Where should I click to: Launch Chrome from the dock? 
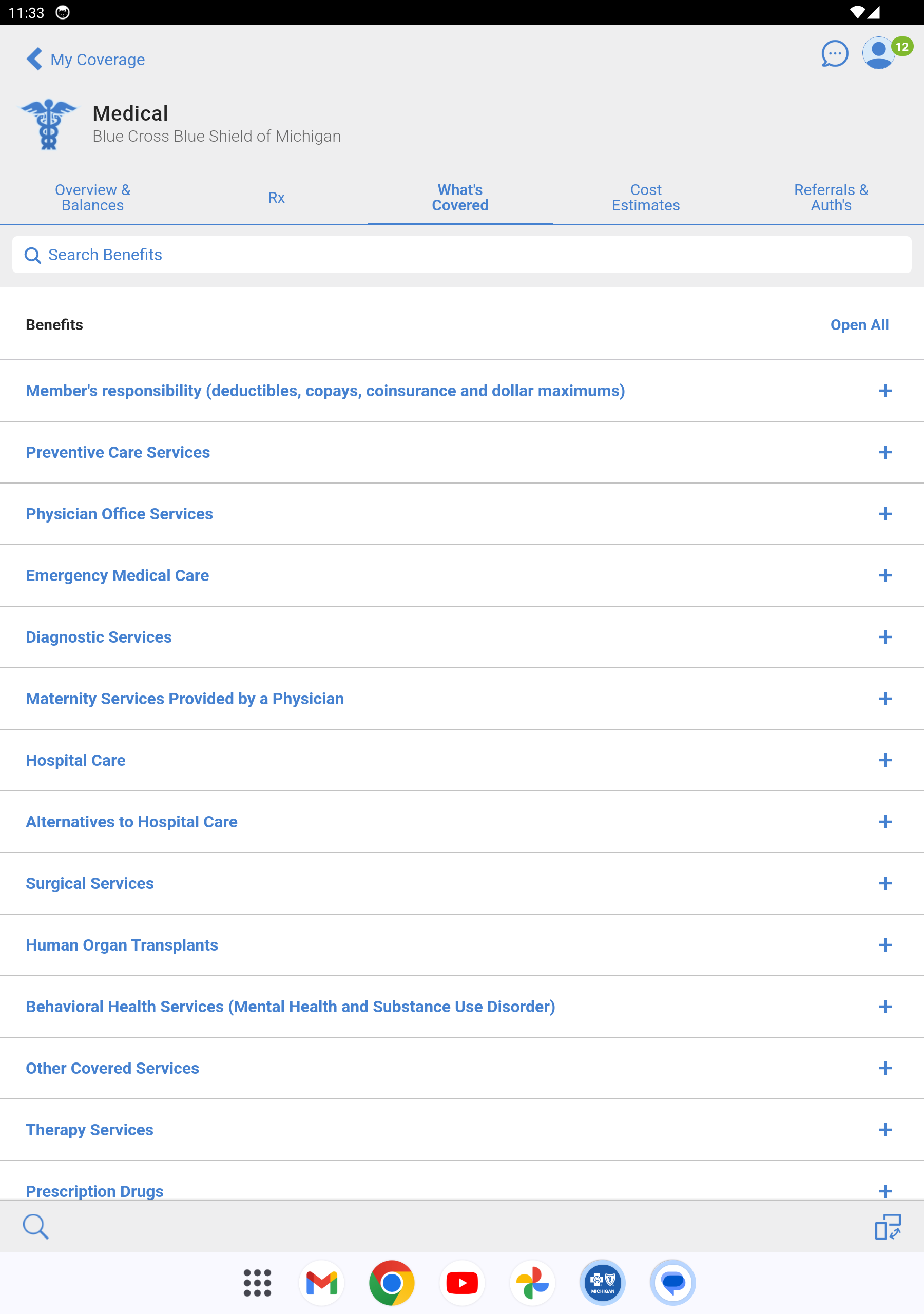(392, 1283)
